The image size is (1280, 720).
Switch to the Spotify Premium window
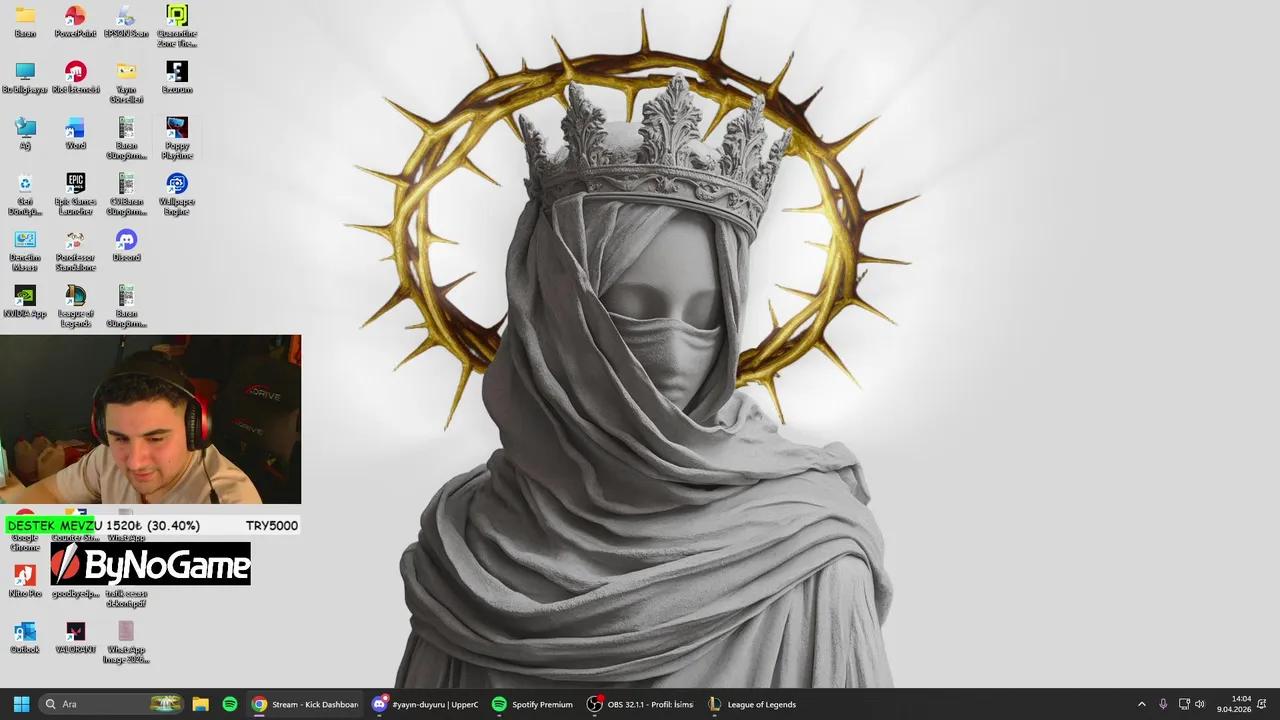coord(532,704)
